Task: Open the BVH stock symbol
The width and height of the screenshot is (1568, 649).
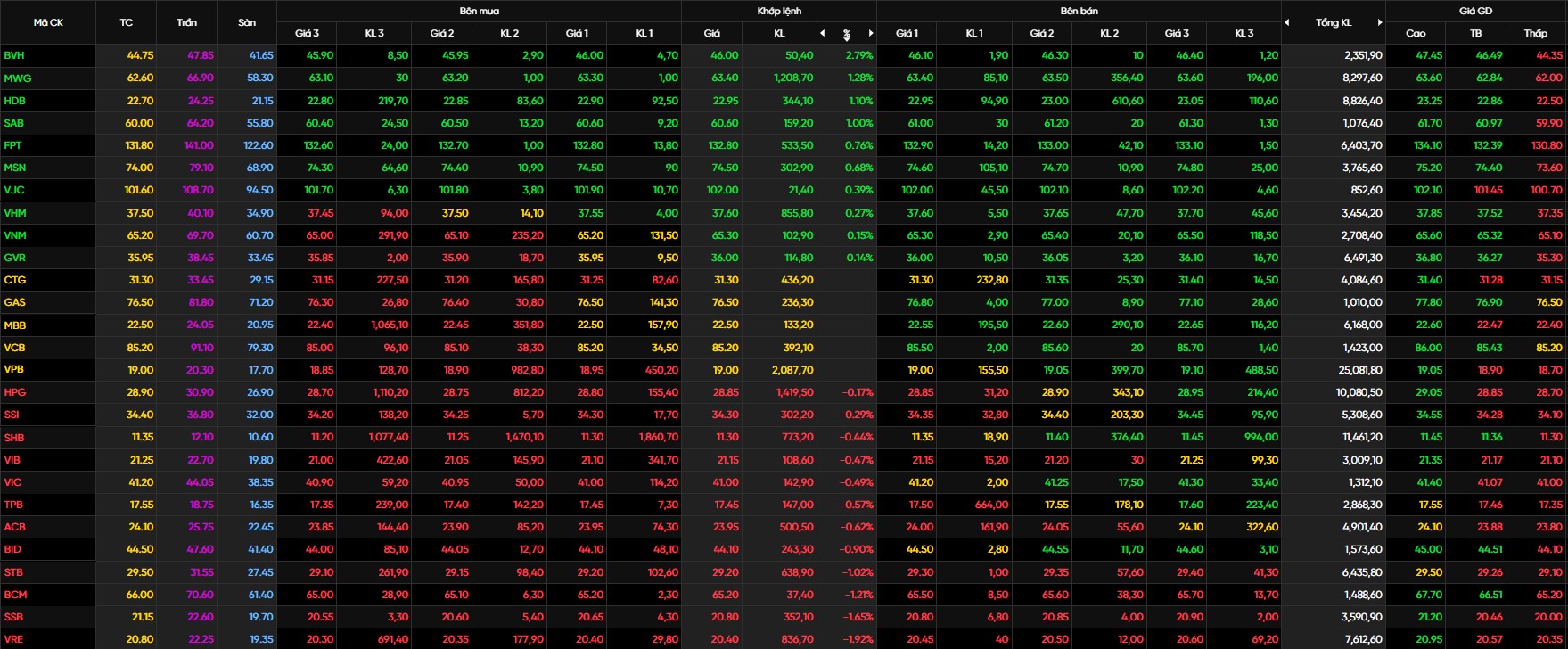Action: 14,55
